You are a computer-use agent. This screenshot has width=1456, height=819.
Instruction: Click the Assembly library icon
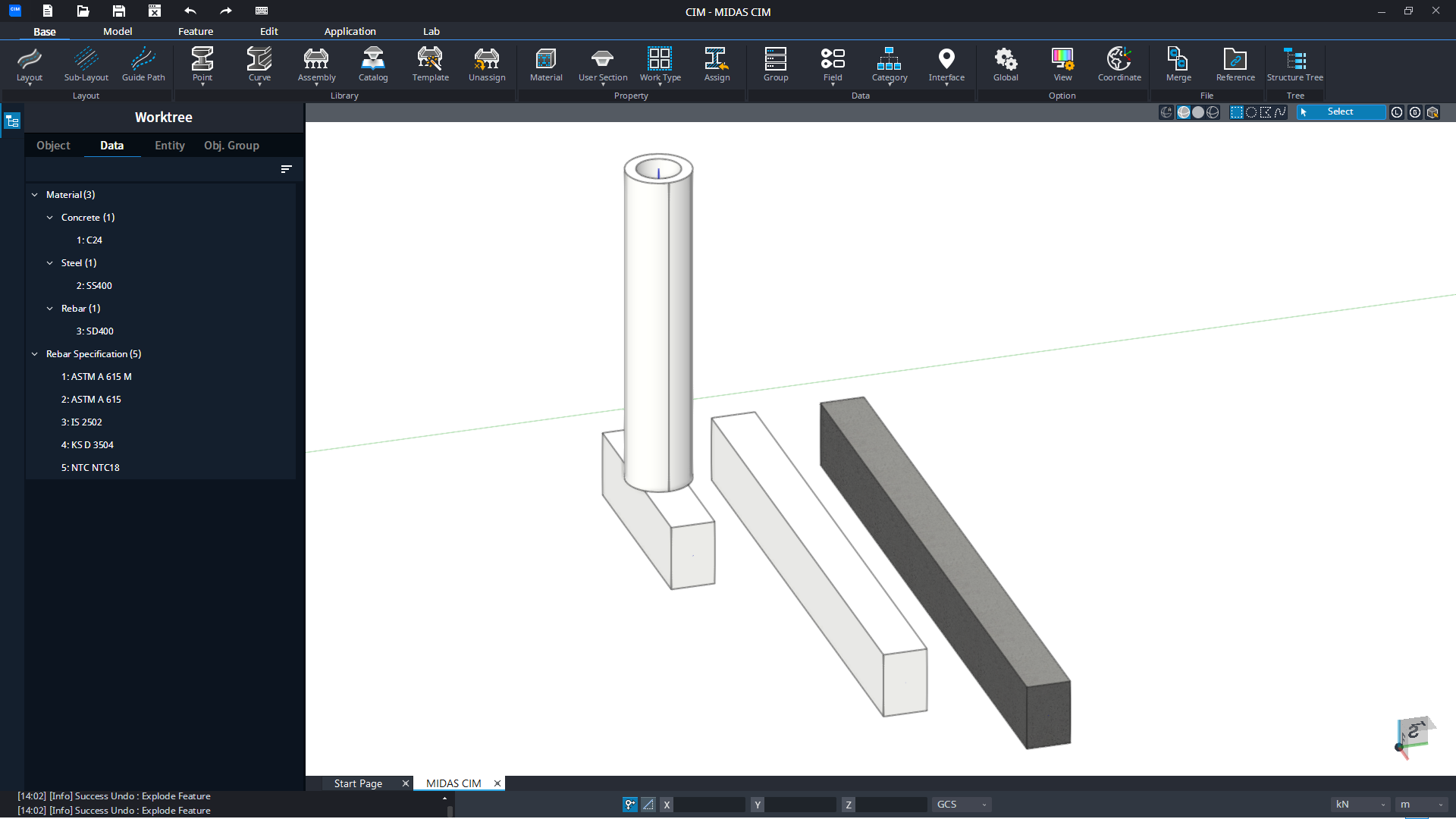pos(316,64)
